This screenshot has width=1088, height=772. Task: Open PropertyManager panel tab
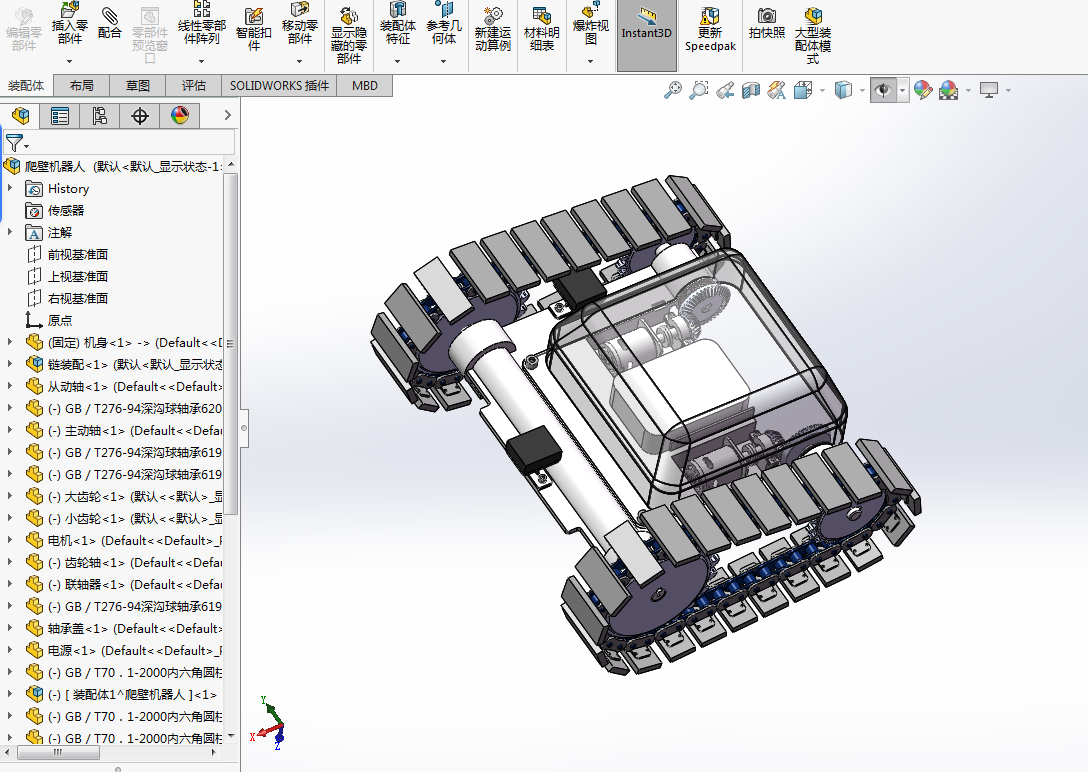[x=60, y=116]
